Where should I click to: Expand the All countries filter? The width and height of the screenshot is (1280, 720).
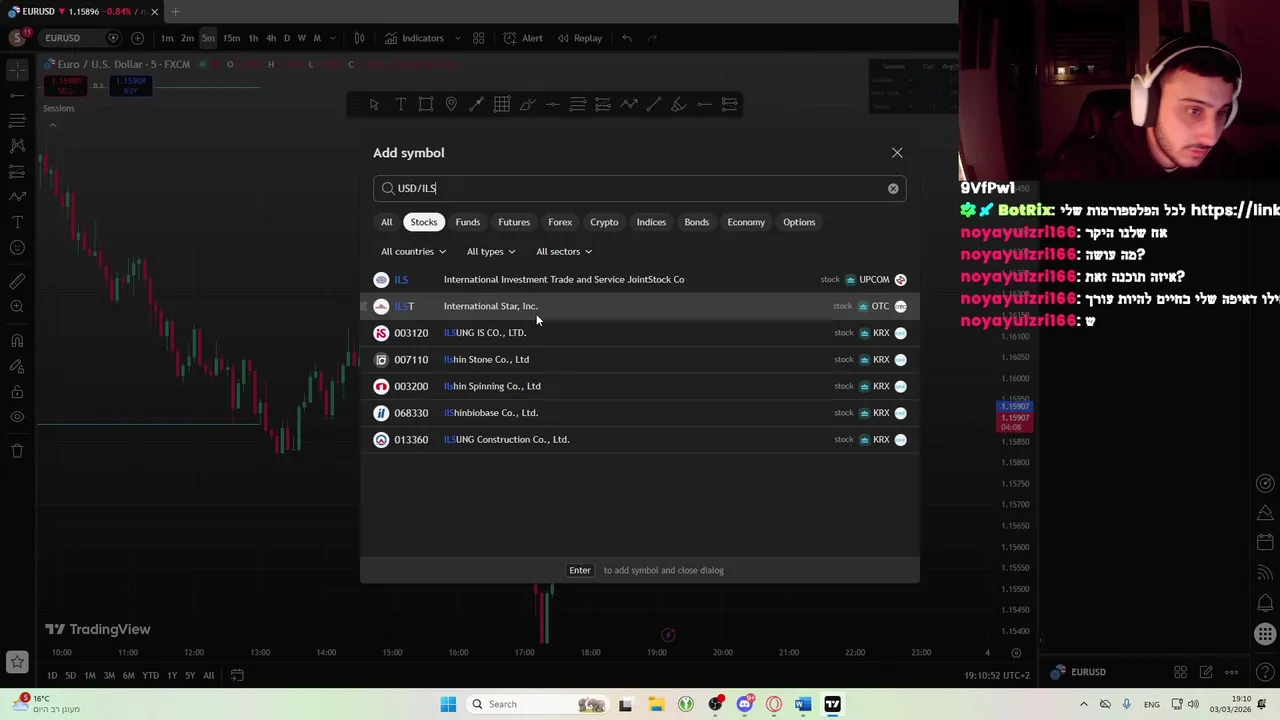pyautogui.click(x=413, y=252)
